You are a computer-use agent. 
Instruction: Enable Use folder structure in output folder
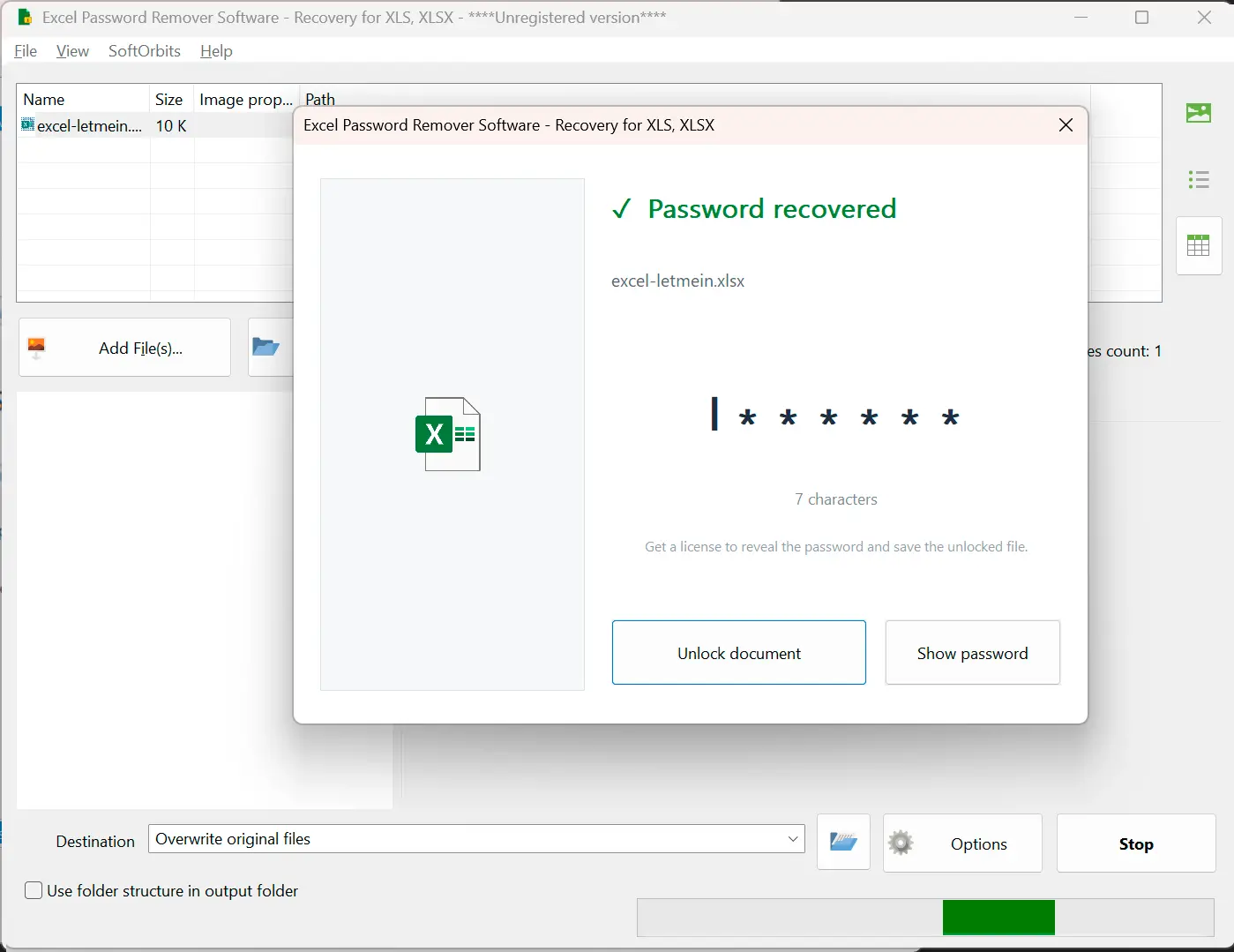click(x=34, y=890)
